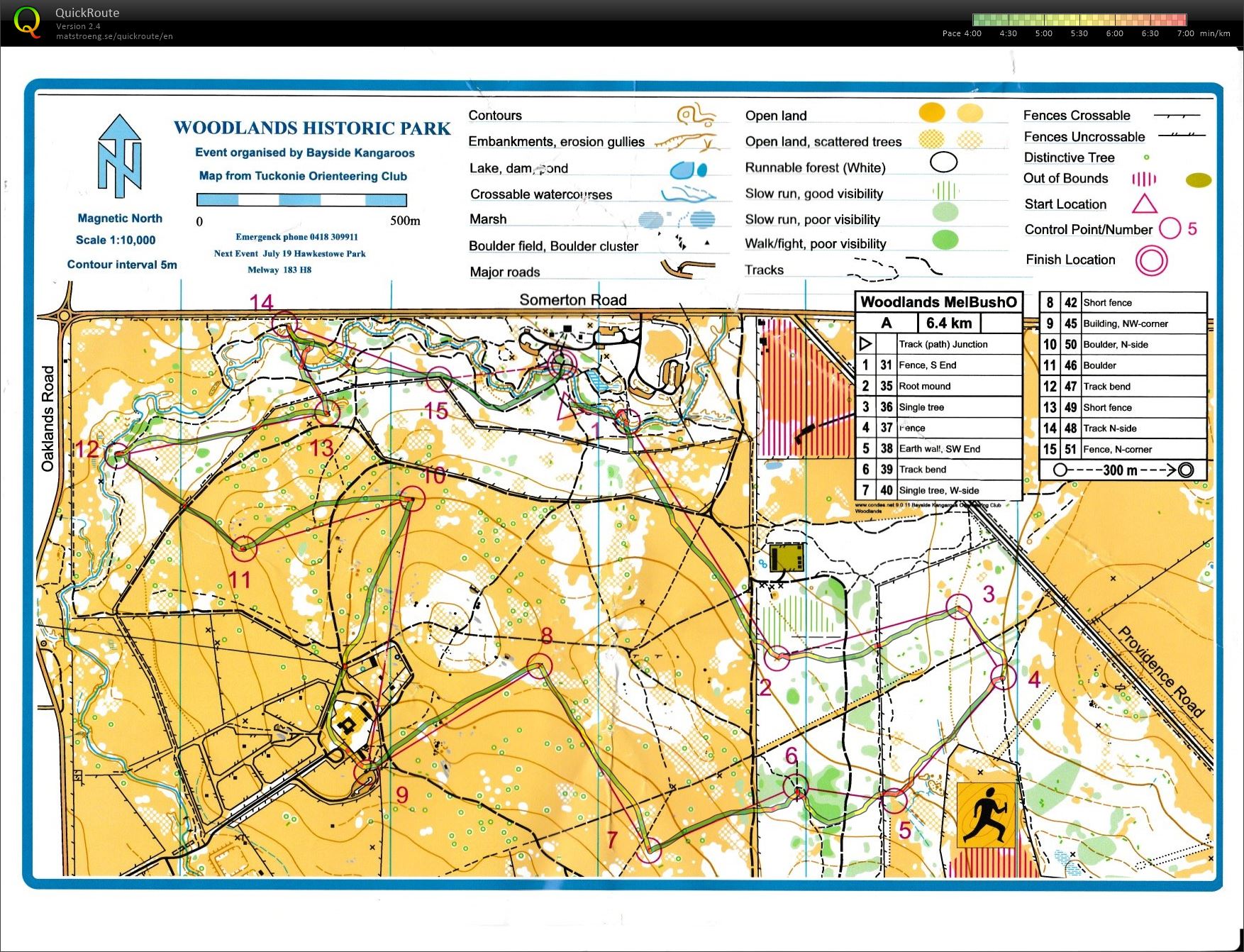Click the Start Location triangle in legend
Image resolution: width=1244 pixels, height=952 pixels.
1144,204
